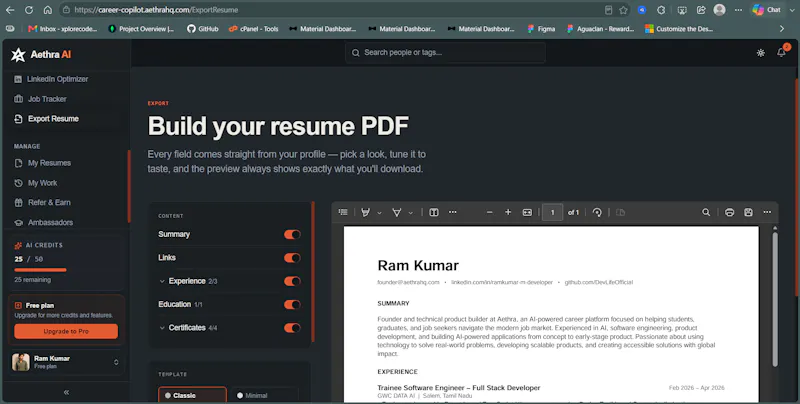
Task: Toggle the PDF viewer contents sidebar
Action: click(x=343, y=212)
